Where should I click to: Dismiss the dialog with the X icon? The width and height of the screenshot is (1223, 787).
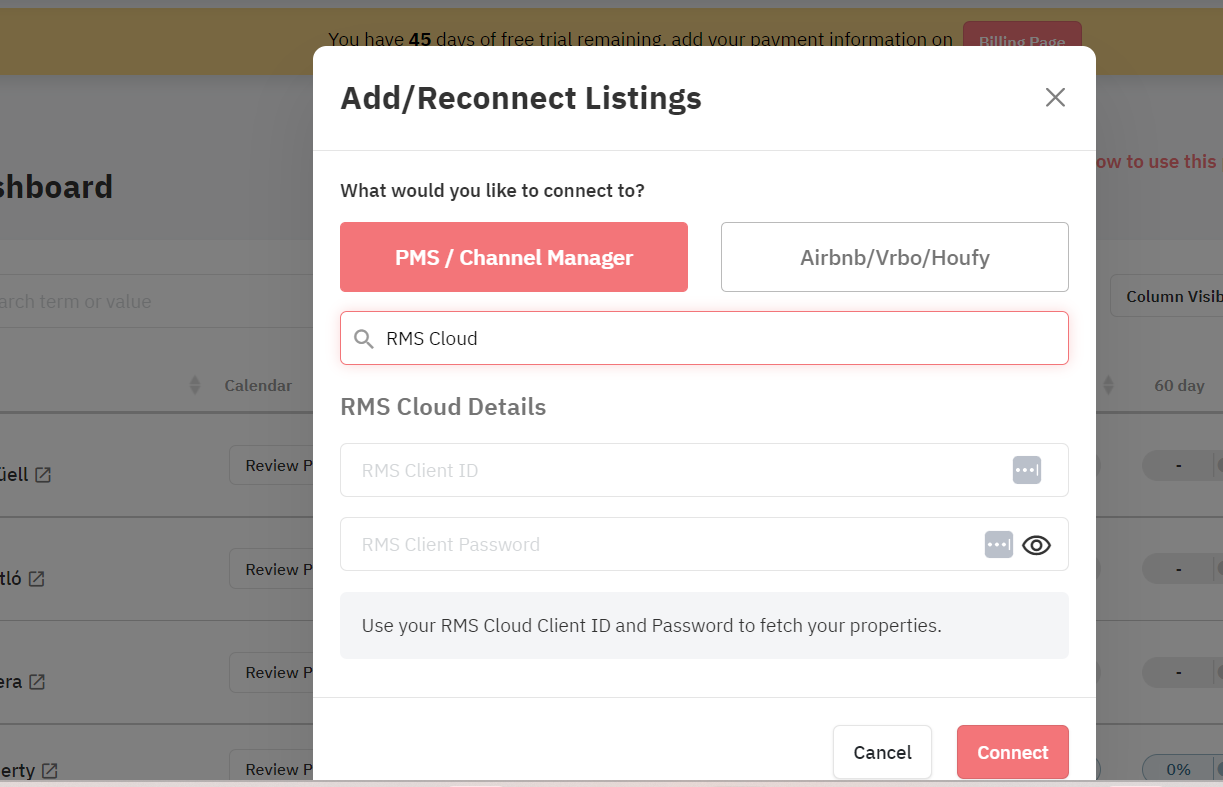[x=1055, y=97]
